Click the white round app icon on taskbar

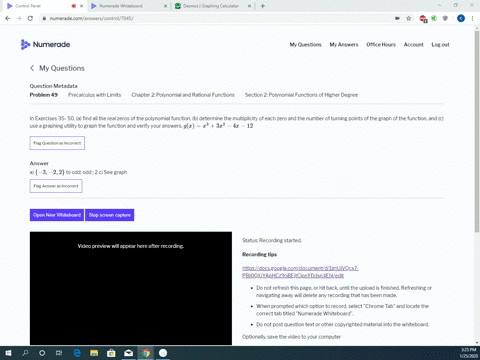point(163,353)
